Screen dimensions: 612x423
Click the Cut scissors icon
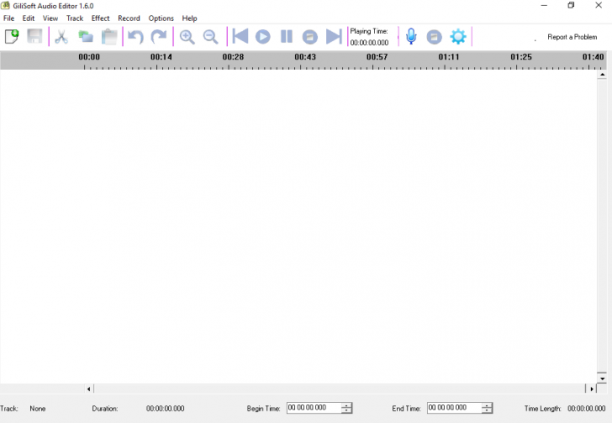tap(61, 37)
